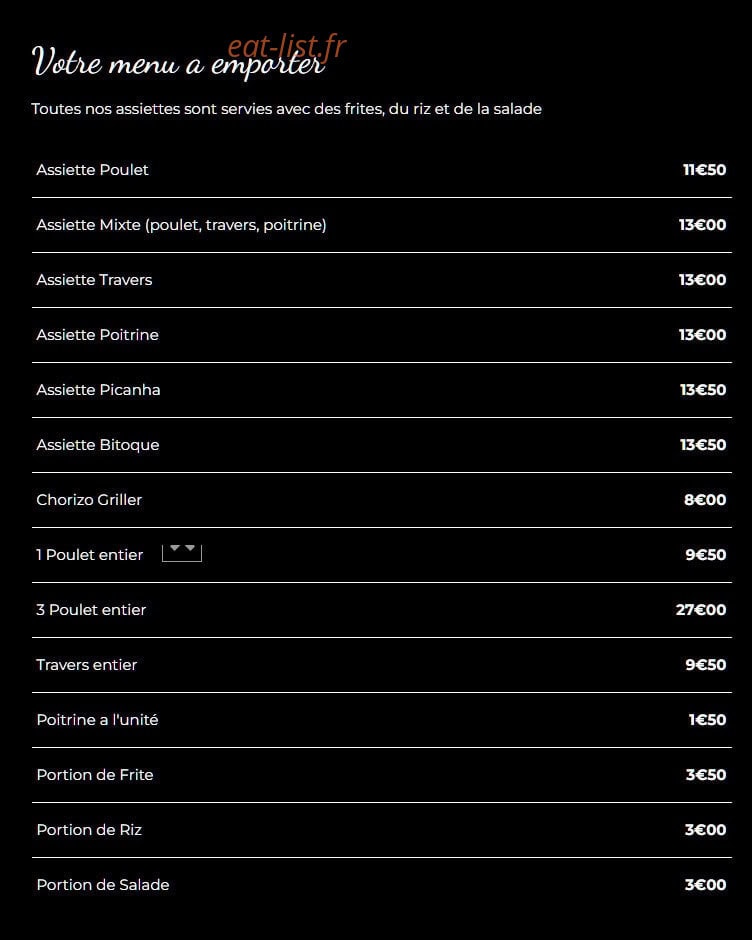Click the Portion de Riz item
This screenshot has height=940, width=752.
pos(381,830)
